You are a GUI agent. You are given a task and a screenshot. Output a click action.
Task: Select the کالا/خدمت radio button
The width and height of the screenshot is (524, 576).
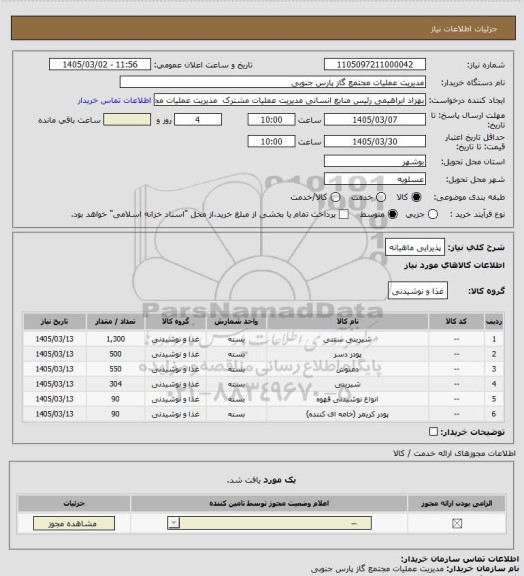point(335,197)
